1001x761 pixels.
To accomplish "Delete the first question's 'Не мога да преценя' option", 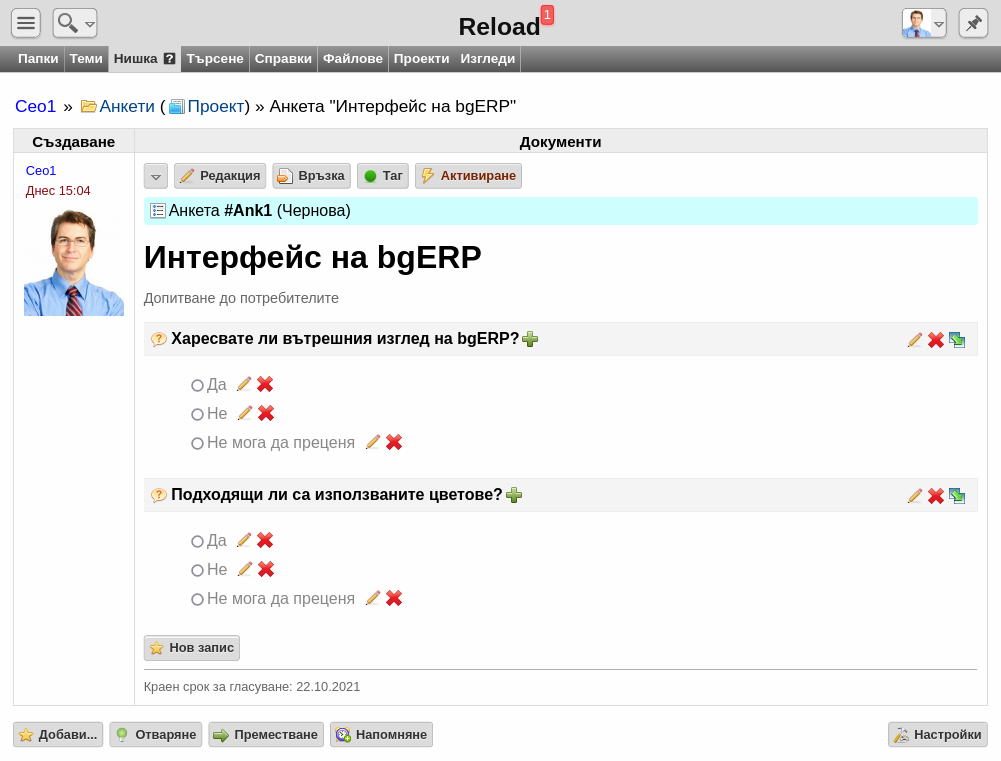I will 394,442.
